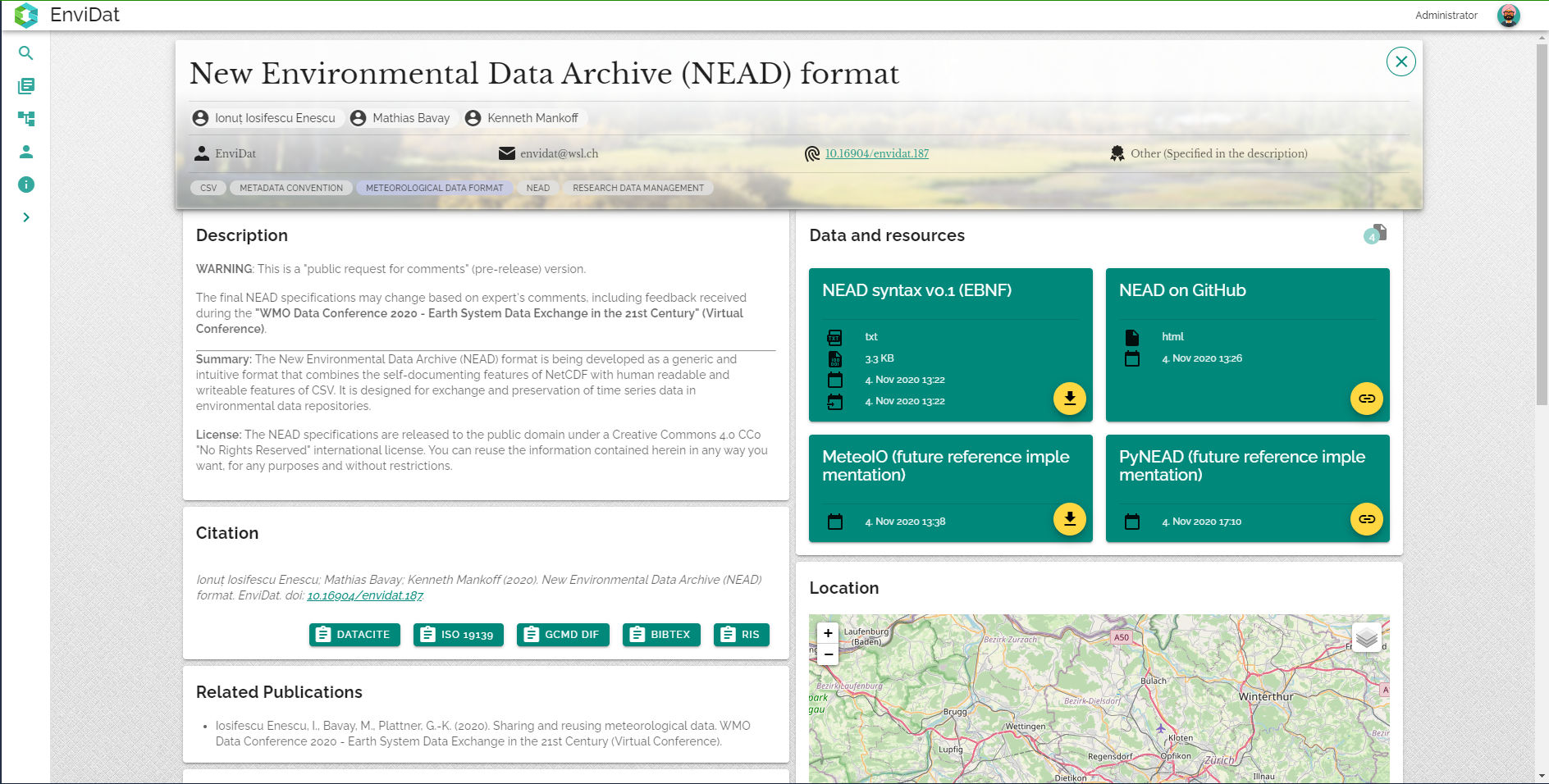Screen dimensions: 1549x784
Task: Expand the sidebar navigation chevron
Action: coord(25,217)
